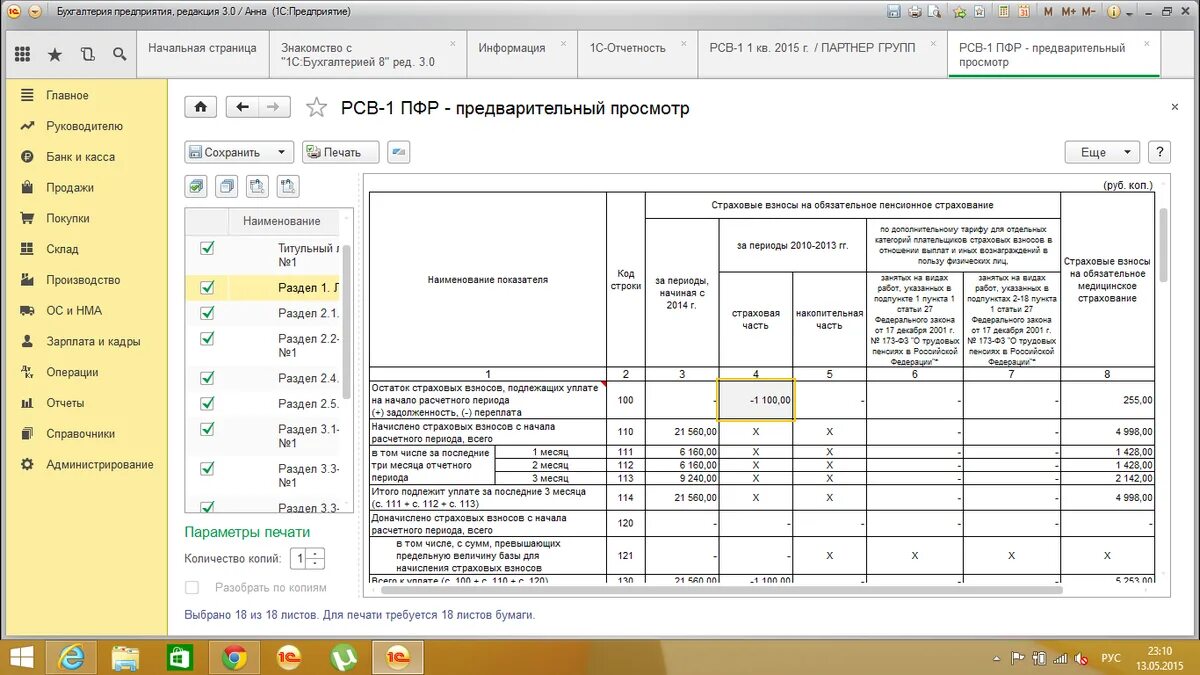
Task: Open Chrome from the taskbar
Action: (235, 657)
